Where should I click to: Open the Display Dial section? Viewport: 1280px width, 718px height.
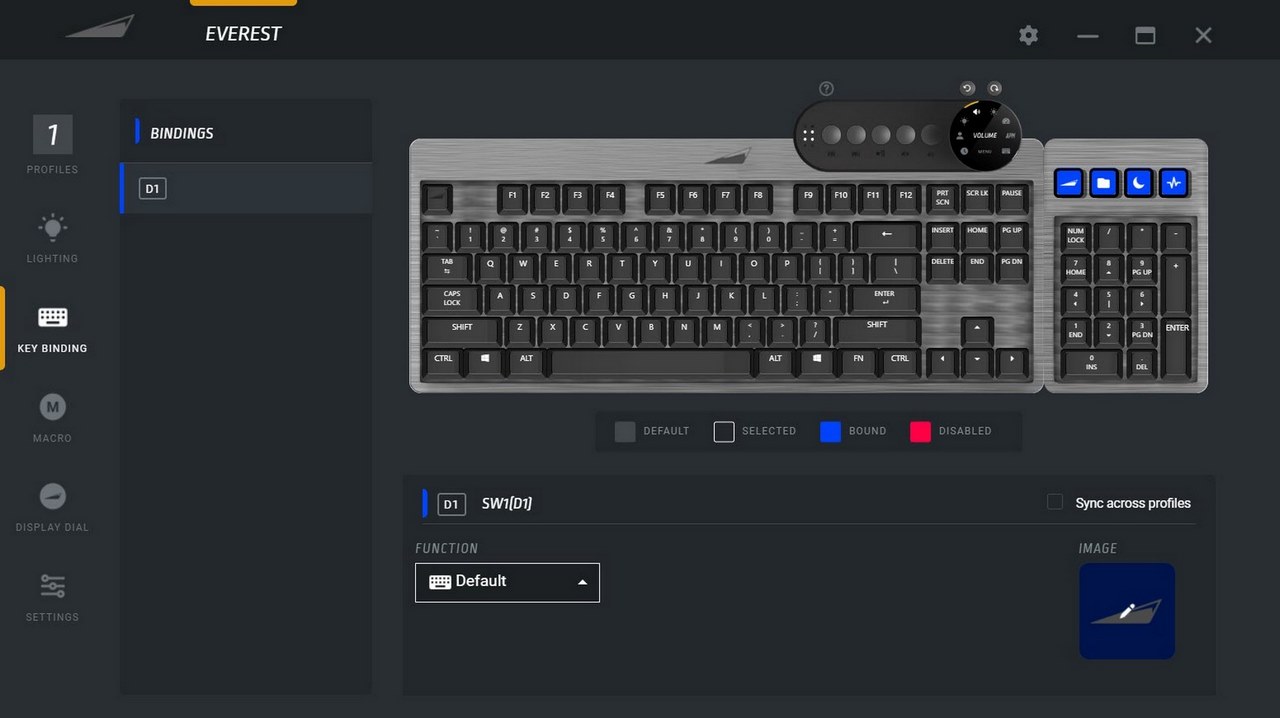[52, 507]
